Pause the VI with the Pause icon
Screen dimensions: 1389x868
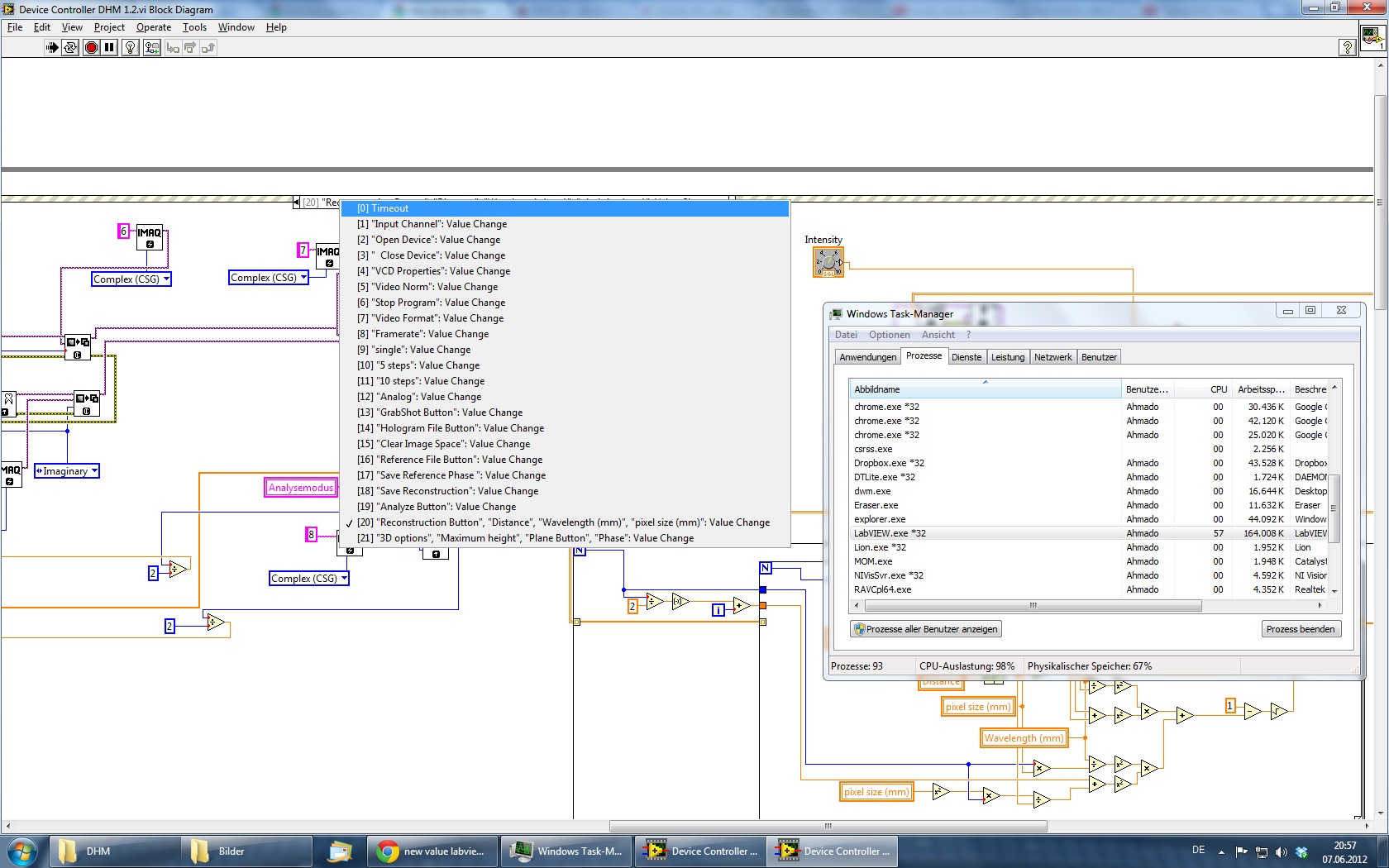click(x=109, y=48)
